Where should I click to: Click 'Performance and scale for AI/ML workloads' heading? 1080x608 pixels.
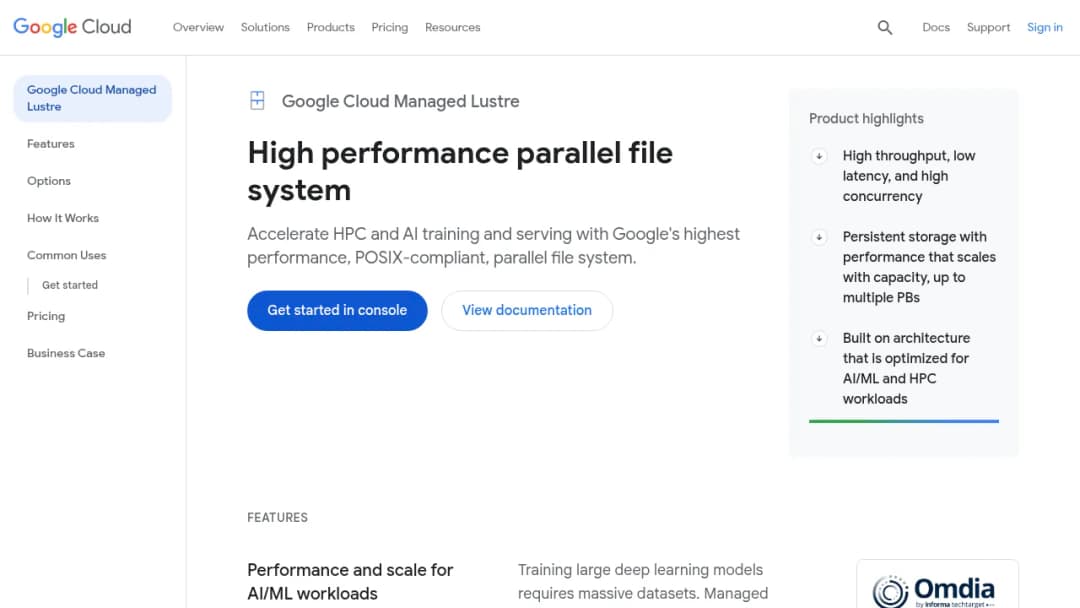coord(350,582)
